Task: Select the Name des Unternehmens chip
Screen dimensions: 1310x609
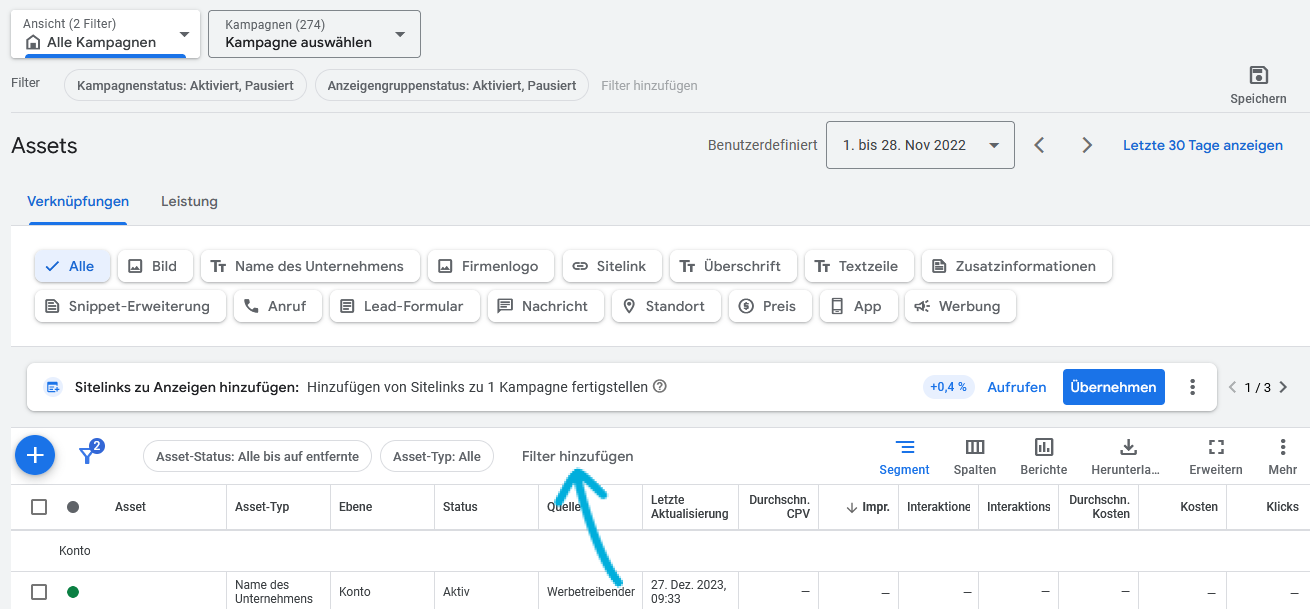Action: click(x=310, y=266)
